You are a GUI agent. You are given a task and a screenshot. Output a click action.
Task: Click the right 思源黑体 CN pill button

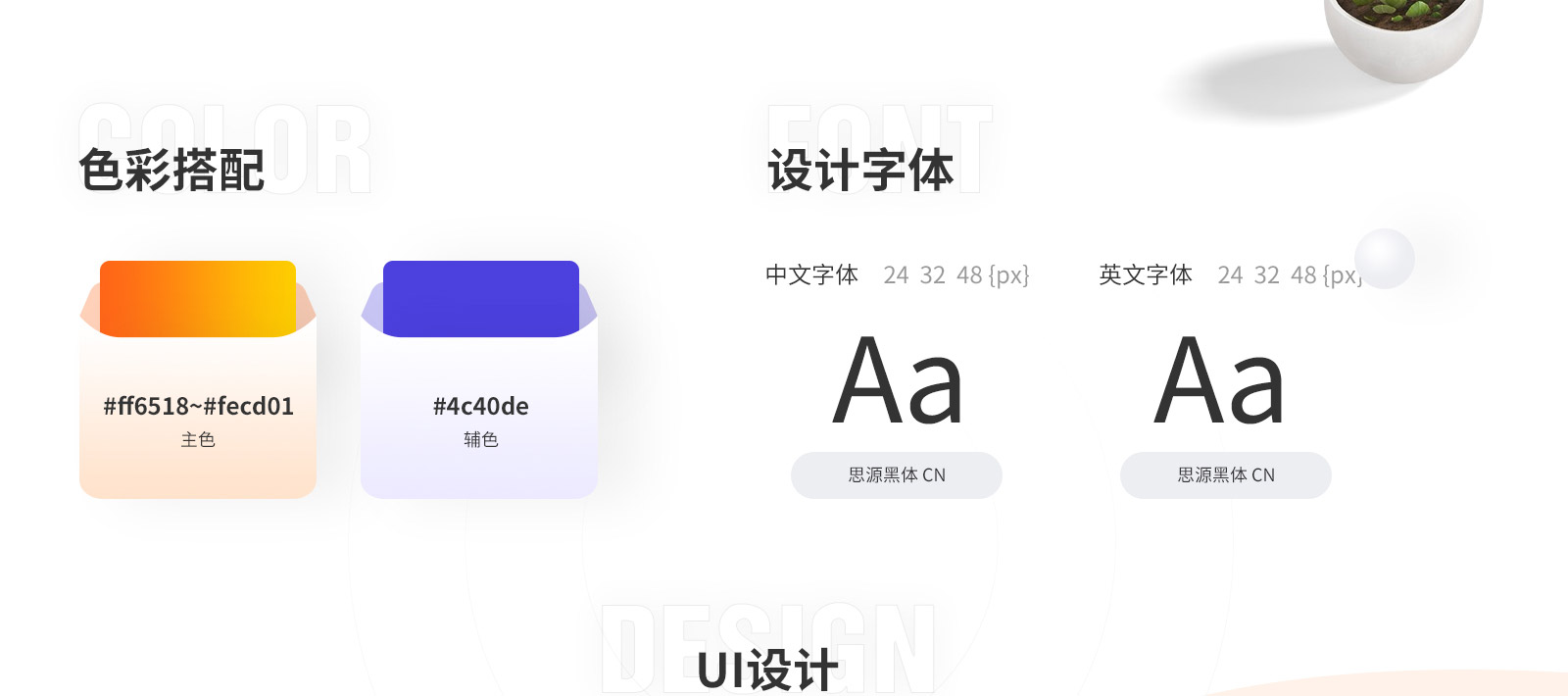click(x=1226, y=475)
